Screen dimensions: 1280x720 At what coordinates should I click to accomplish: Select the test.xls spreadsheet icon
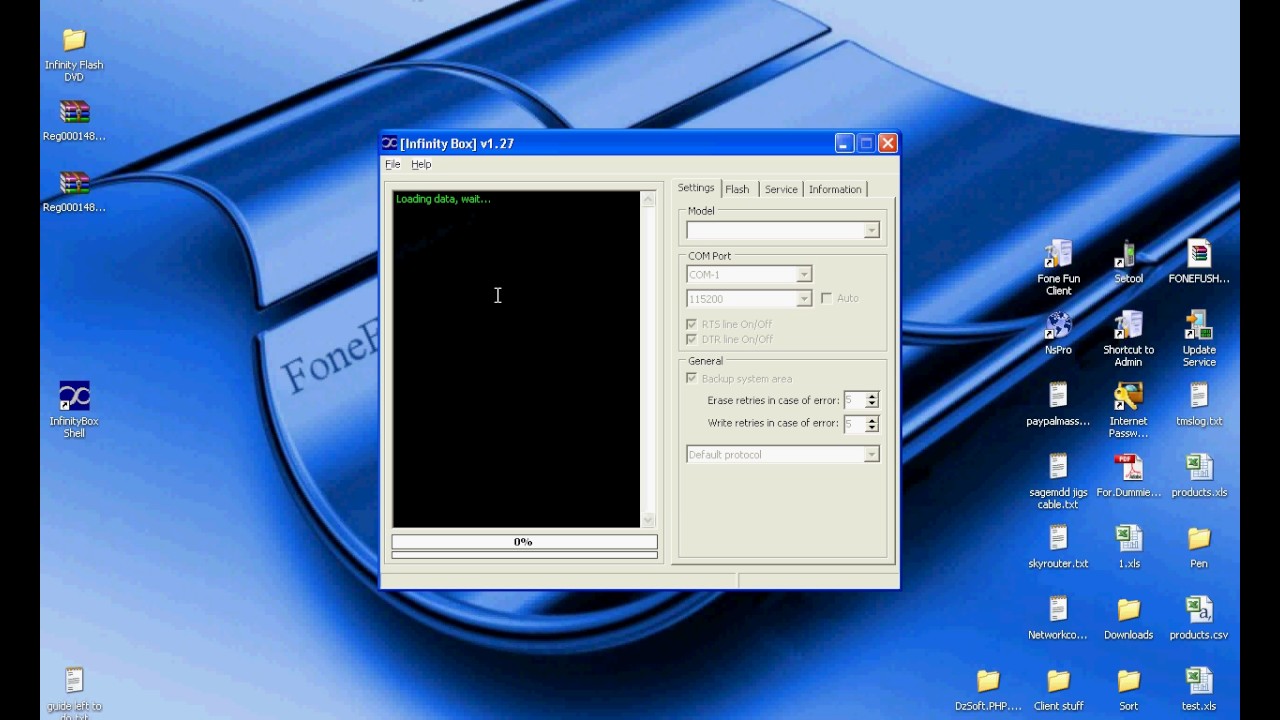point(1199,681)
